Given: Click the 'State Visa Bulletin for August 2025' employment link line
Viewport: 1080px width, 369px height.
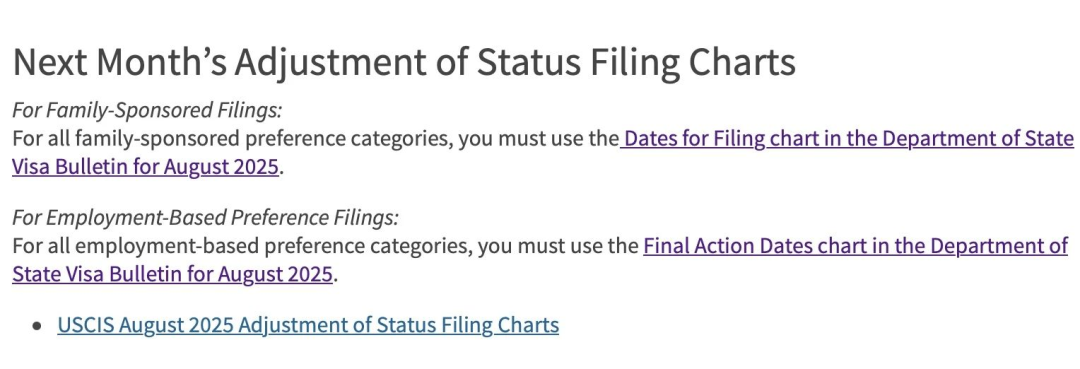Looking at the screenshot, I should [x=172, y=275].
